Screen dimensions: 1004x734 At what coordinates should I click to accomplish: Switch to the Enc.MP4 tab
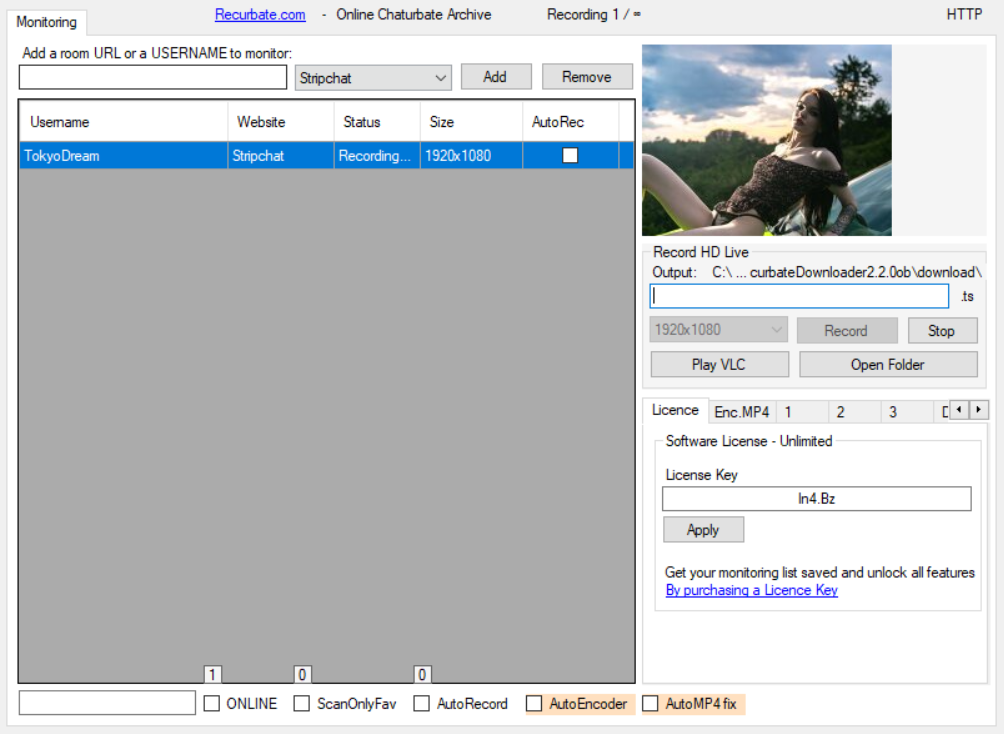[x=742, y=412]
